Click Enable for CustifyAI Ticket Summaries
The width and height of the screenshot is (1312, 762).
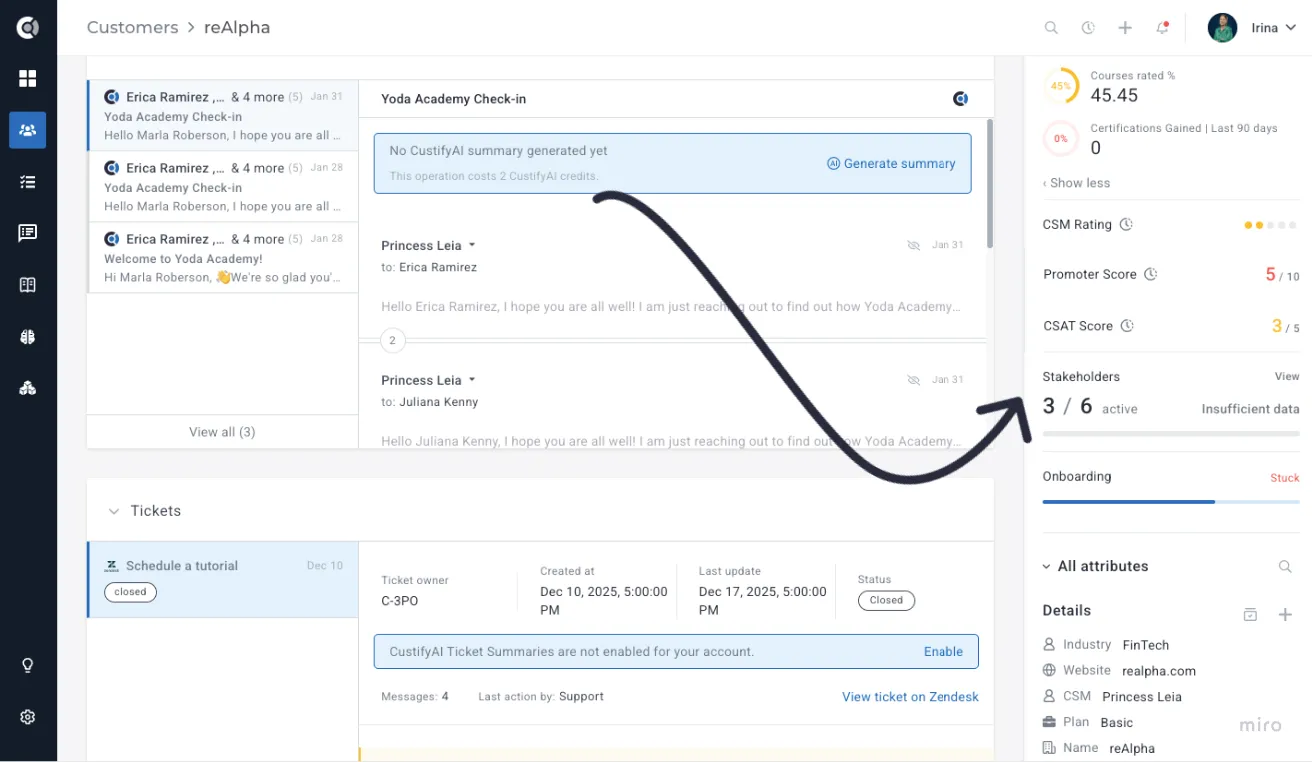[x=943, y=651]
